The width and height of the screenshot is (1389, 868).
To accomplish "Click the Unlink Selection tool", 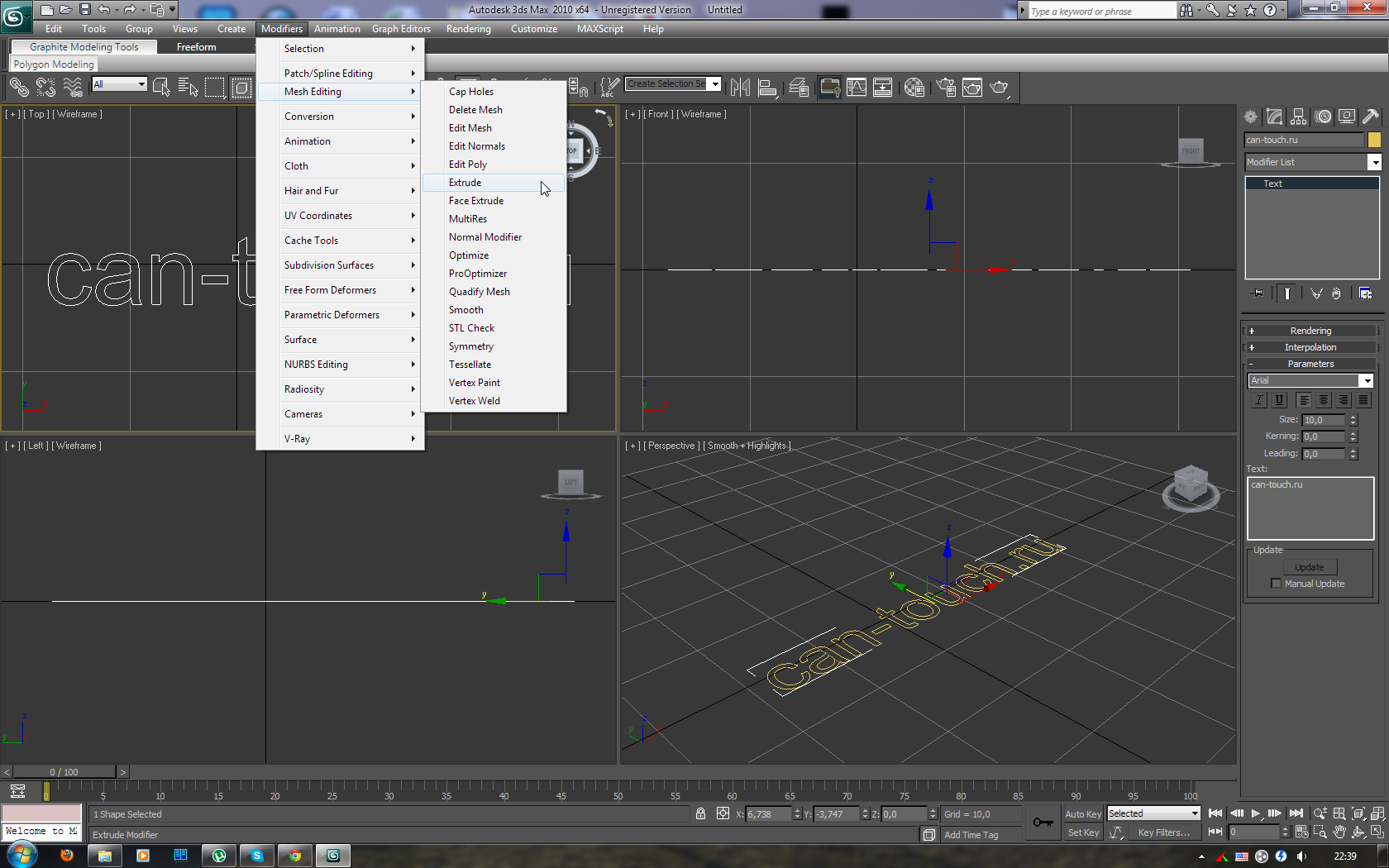I will 46,87.
